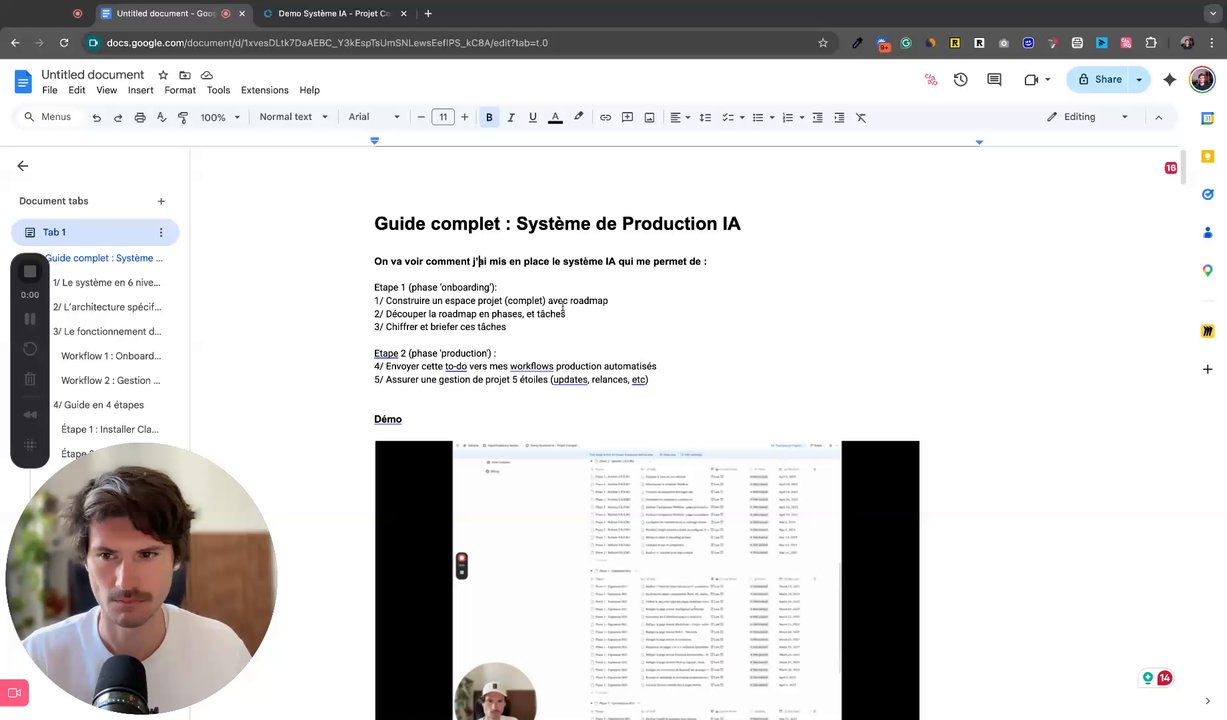The image size is (1227, 720).
Task: Star the Untitled document
Action: click(x=164, y=75)
